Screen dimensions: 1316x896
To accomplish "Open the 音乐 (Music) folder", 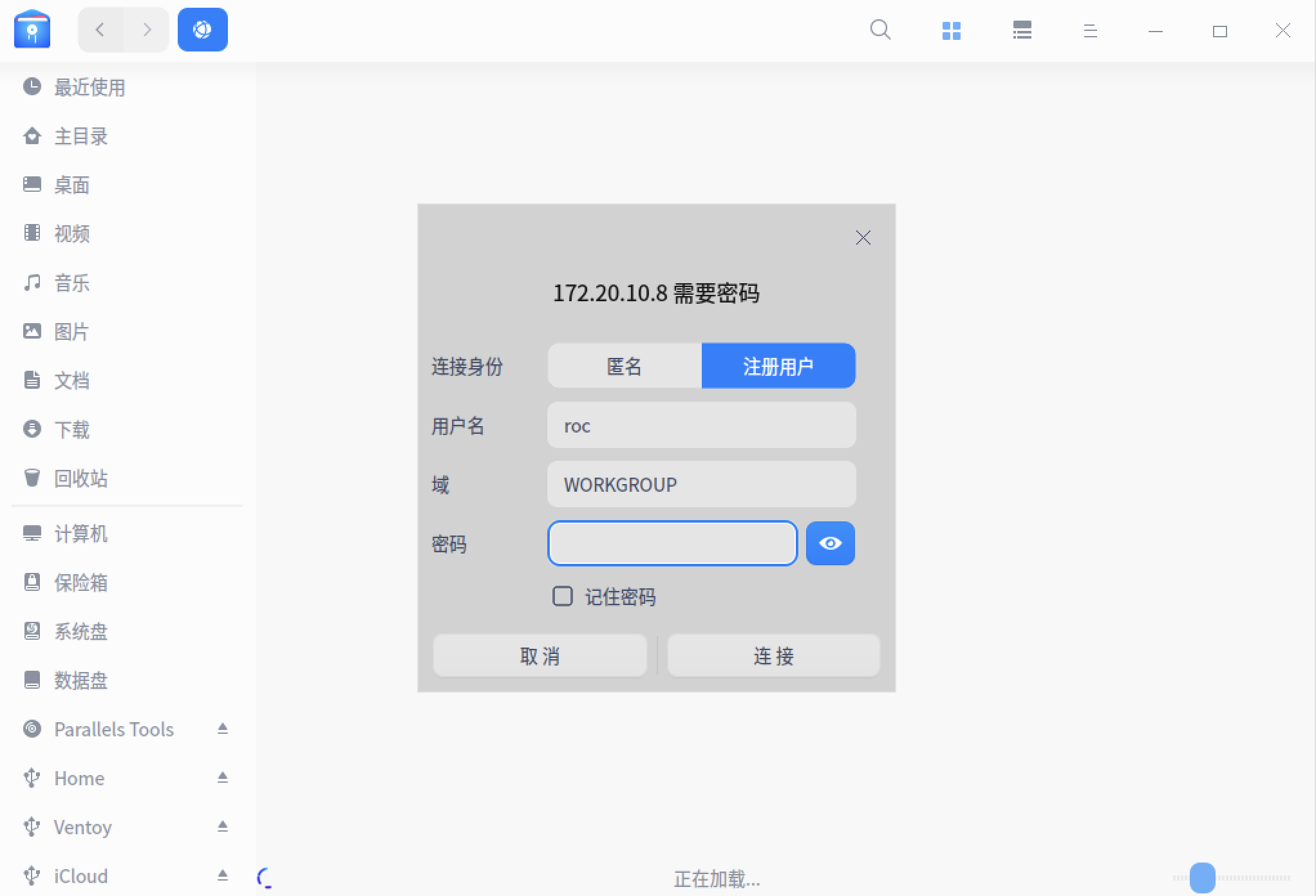I will 71,283.
